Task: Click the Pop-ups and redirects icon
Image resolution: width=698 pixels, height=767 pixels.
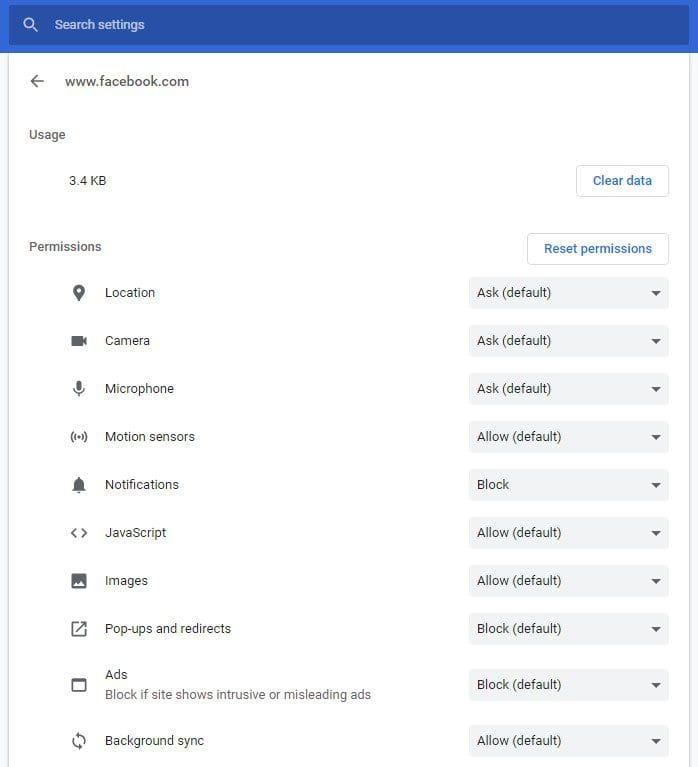Action: [x=79, y=629]
